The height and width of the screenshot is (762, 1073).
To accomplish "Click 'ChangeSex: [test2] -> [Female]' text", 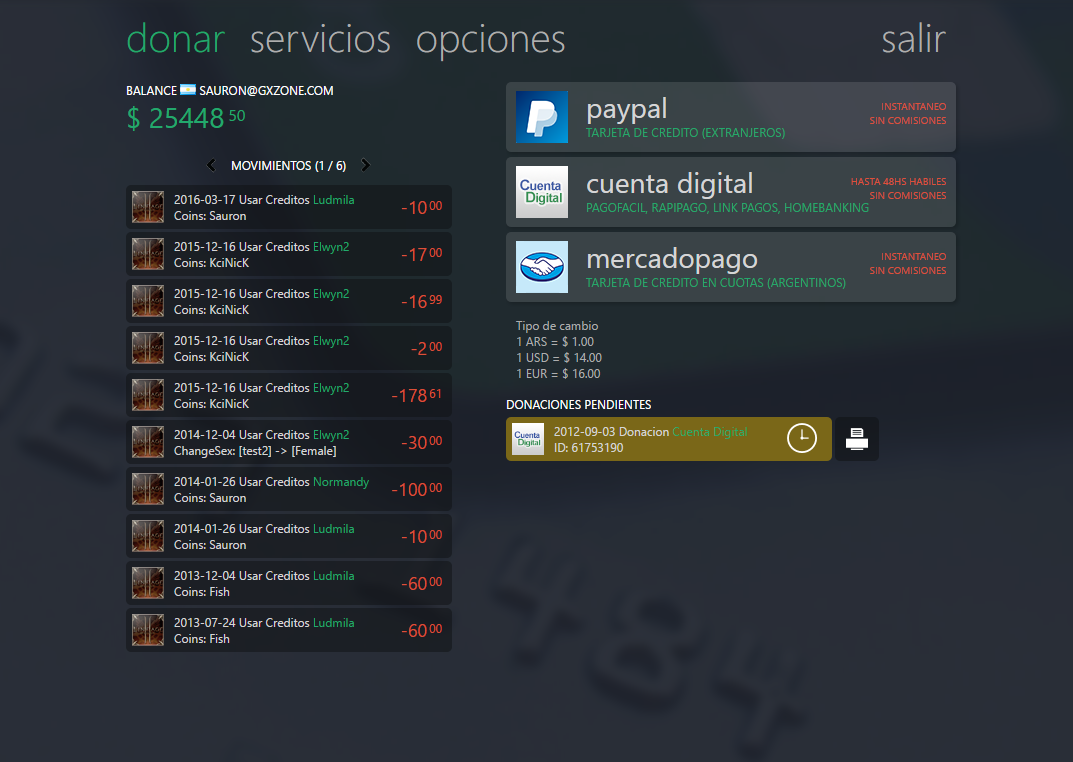I will pyautogui.click(x=255, y=451).
